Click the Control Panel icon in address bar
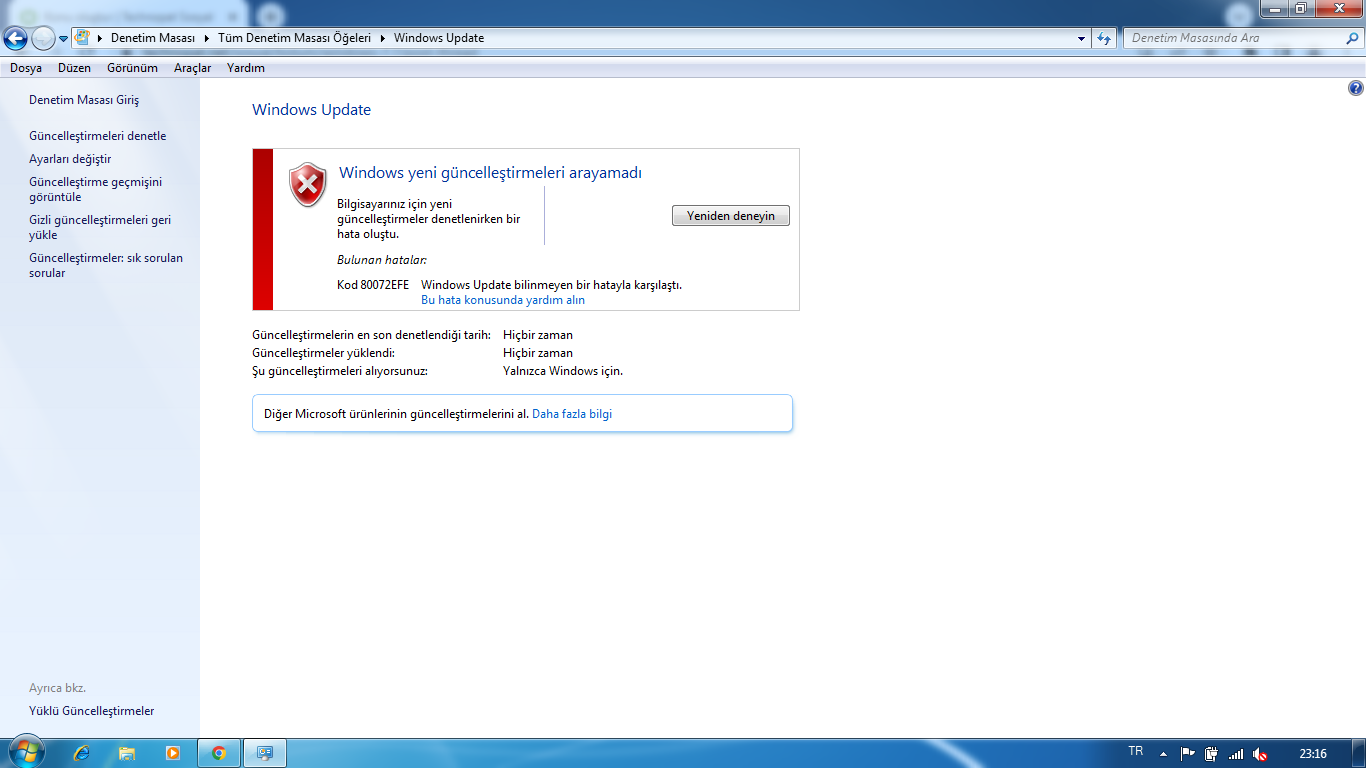 pyautogui.click(x=83, y=38)
